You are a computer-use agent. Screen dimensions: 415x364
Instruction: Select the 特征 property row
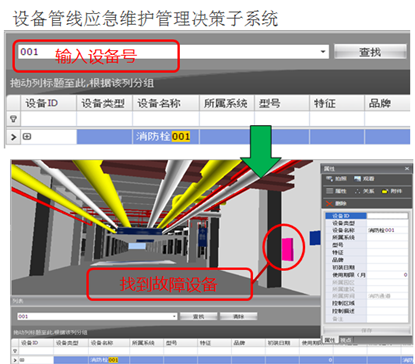pos(367,252)
